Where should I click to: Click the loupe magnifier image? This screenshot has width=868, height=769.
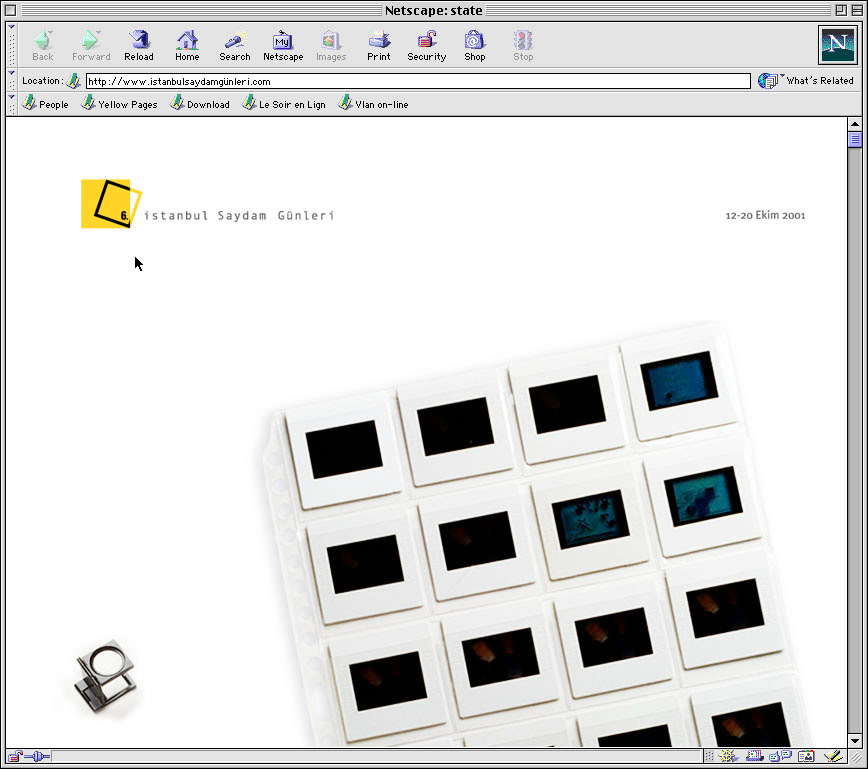[106, 676]
